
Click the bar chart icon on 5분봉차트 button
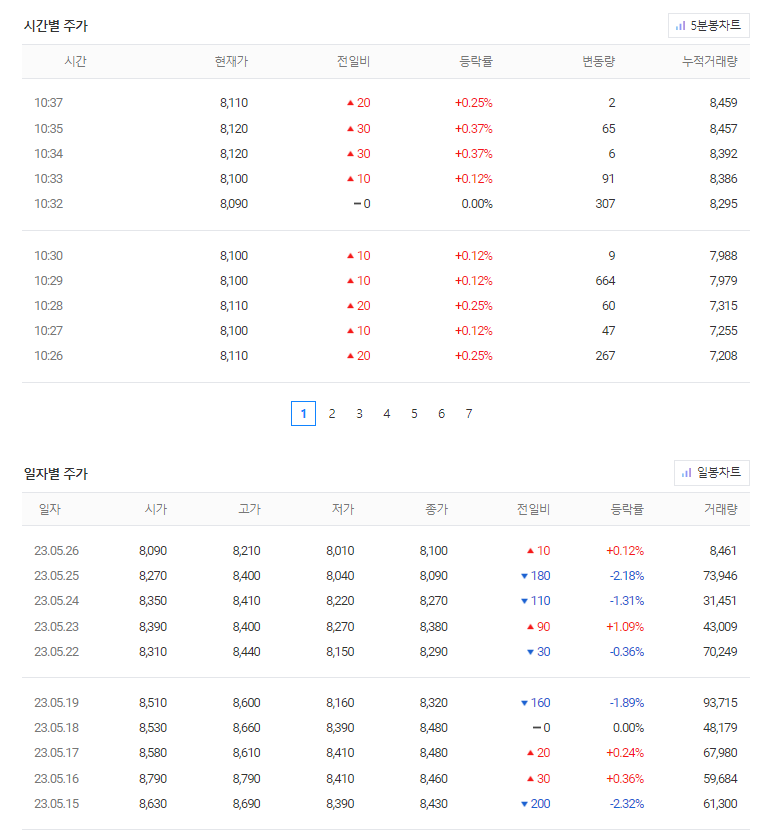tap(682, 25)
